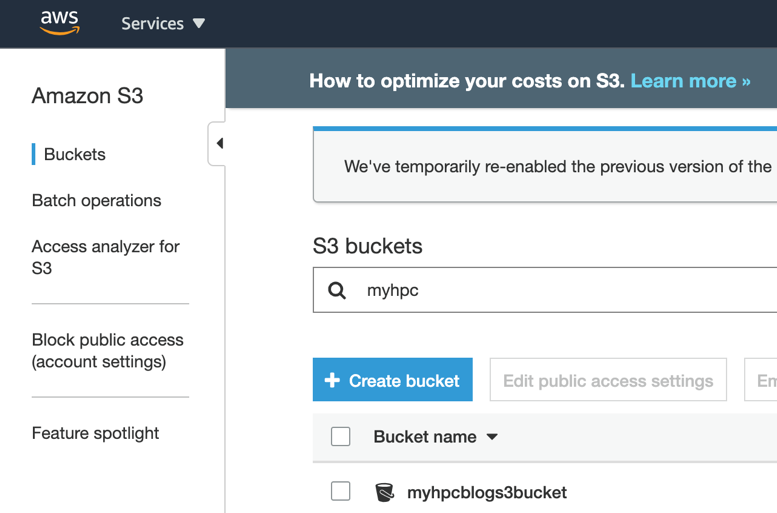Screen dimensions: 777x513
Task: Click the S3 buckets search field
Action: [560, 290]
